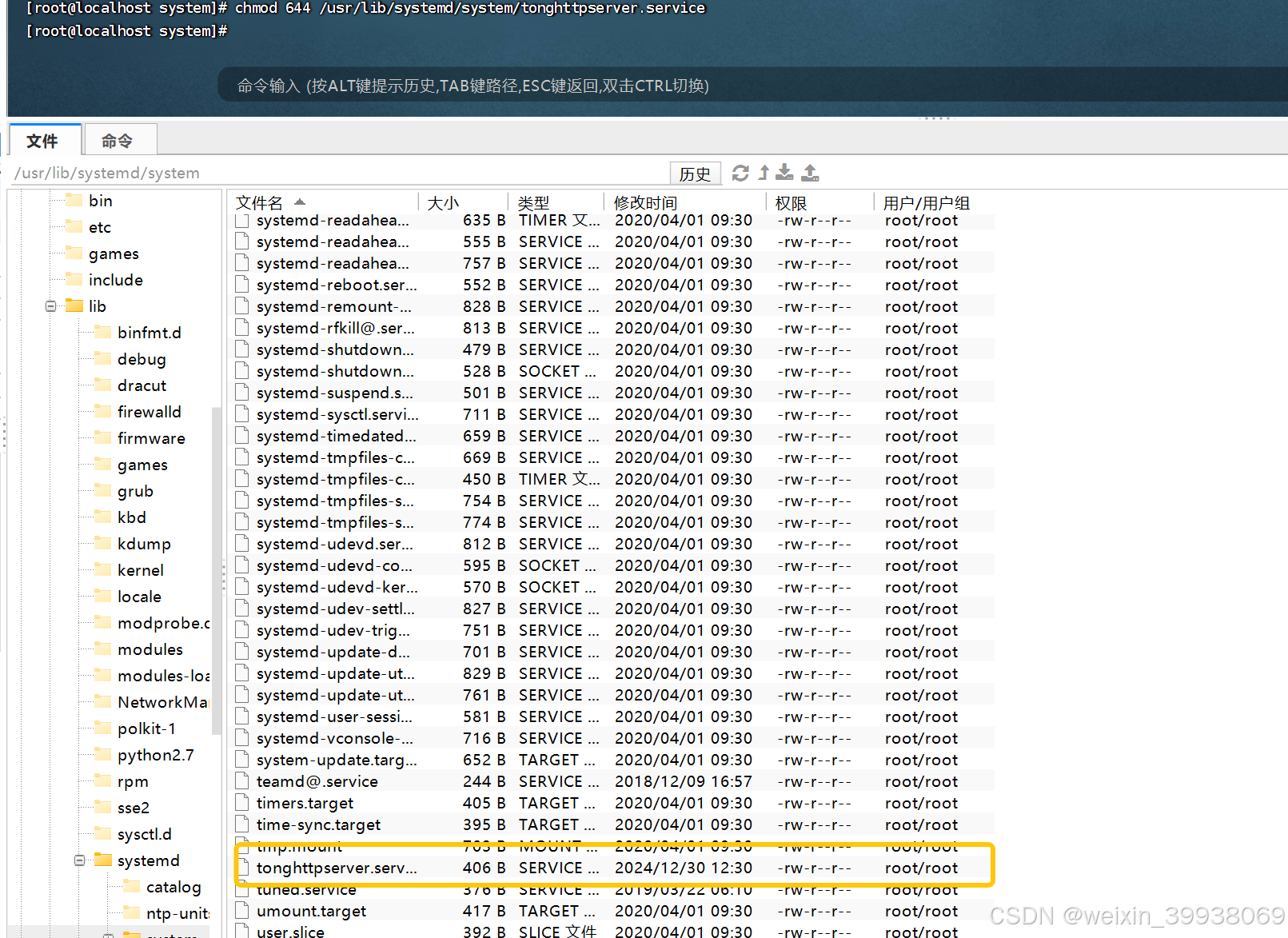The image size is (1288, 938).
Task: Navigate to parent directory via up arrow
Action: pos(762,173)
